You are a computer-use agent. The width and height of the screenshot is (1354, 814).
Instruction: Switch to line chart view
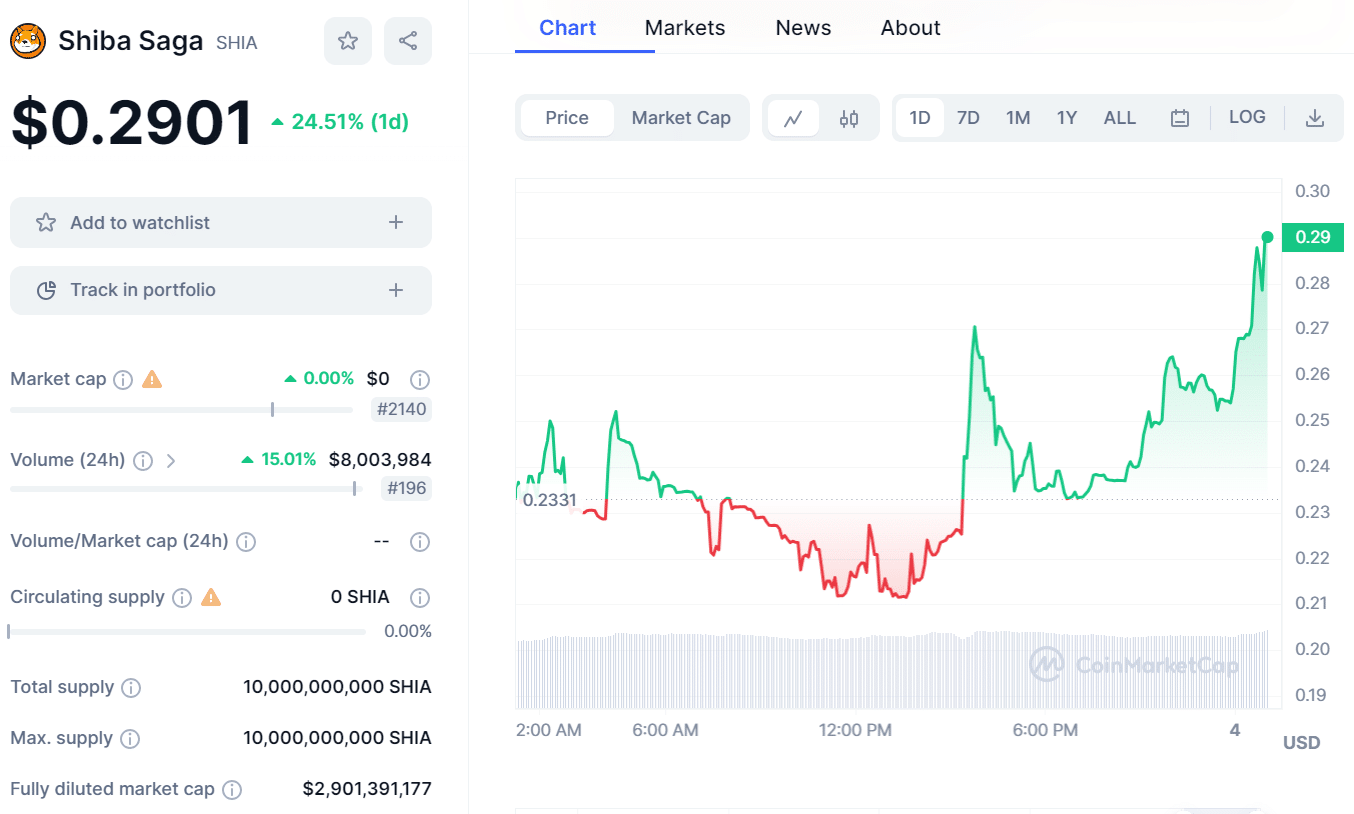coord(793,118)
